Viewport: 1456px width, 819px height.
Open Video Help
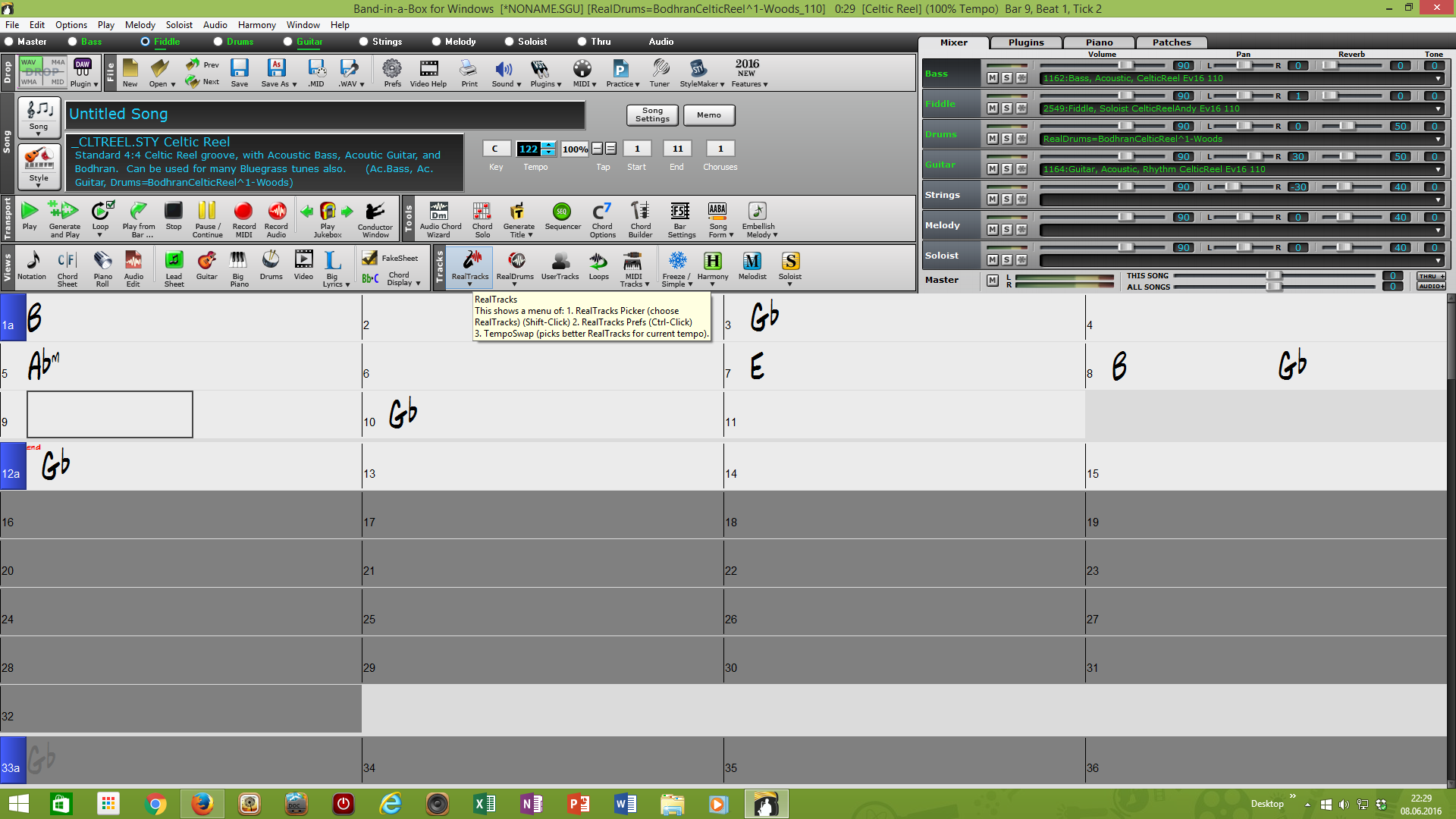point(428,73)
